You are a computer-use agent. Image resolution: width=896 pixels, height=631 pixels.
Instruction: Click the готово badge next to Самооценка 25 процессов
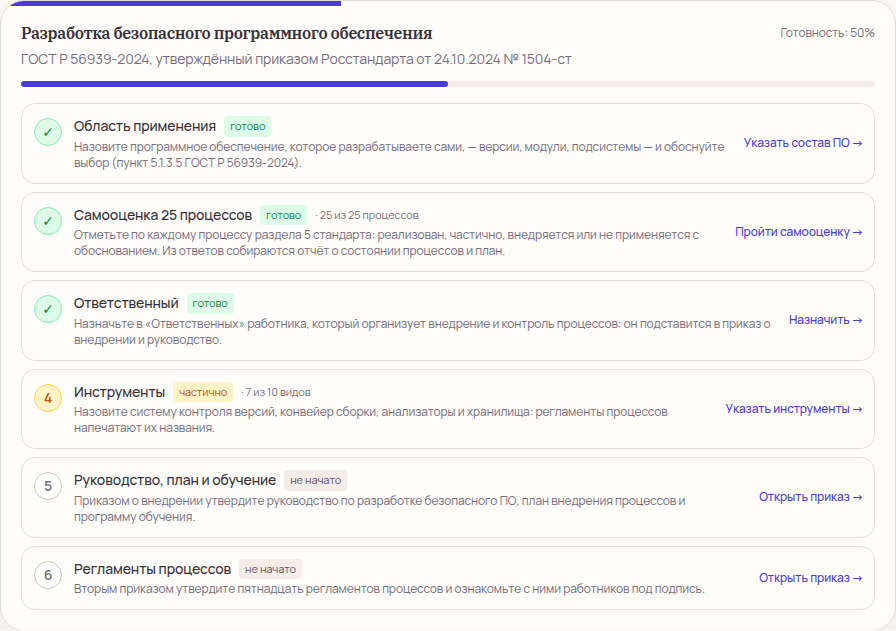pyautogui.click(x=283, y=215)
